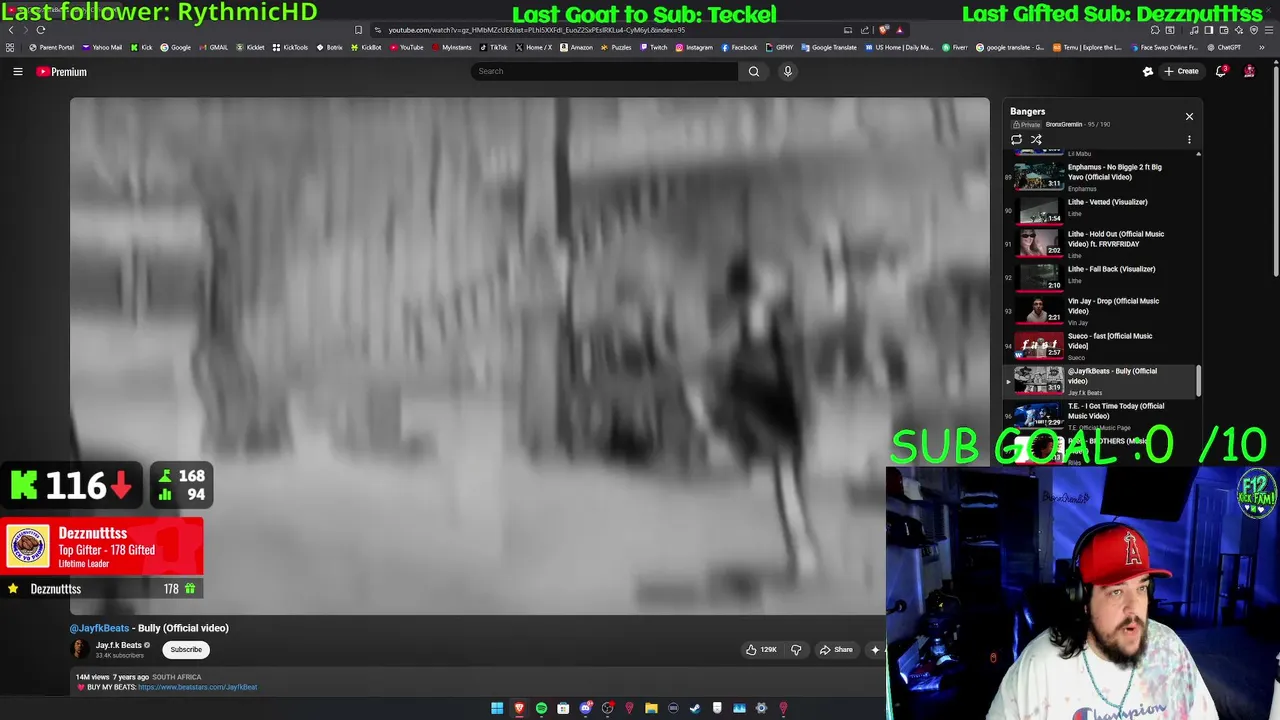Play Lithe - Hold Out ft. FRVRFRIDAY

pos(1100,243)
